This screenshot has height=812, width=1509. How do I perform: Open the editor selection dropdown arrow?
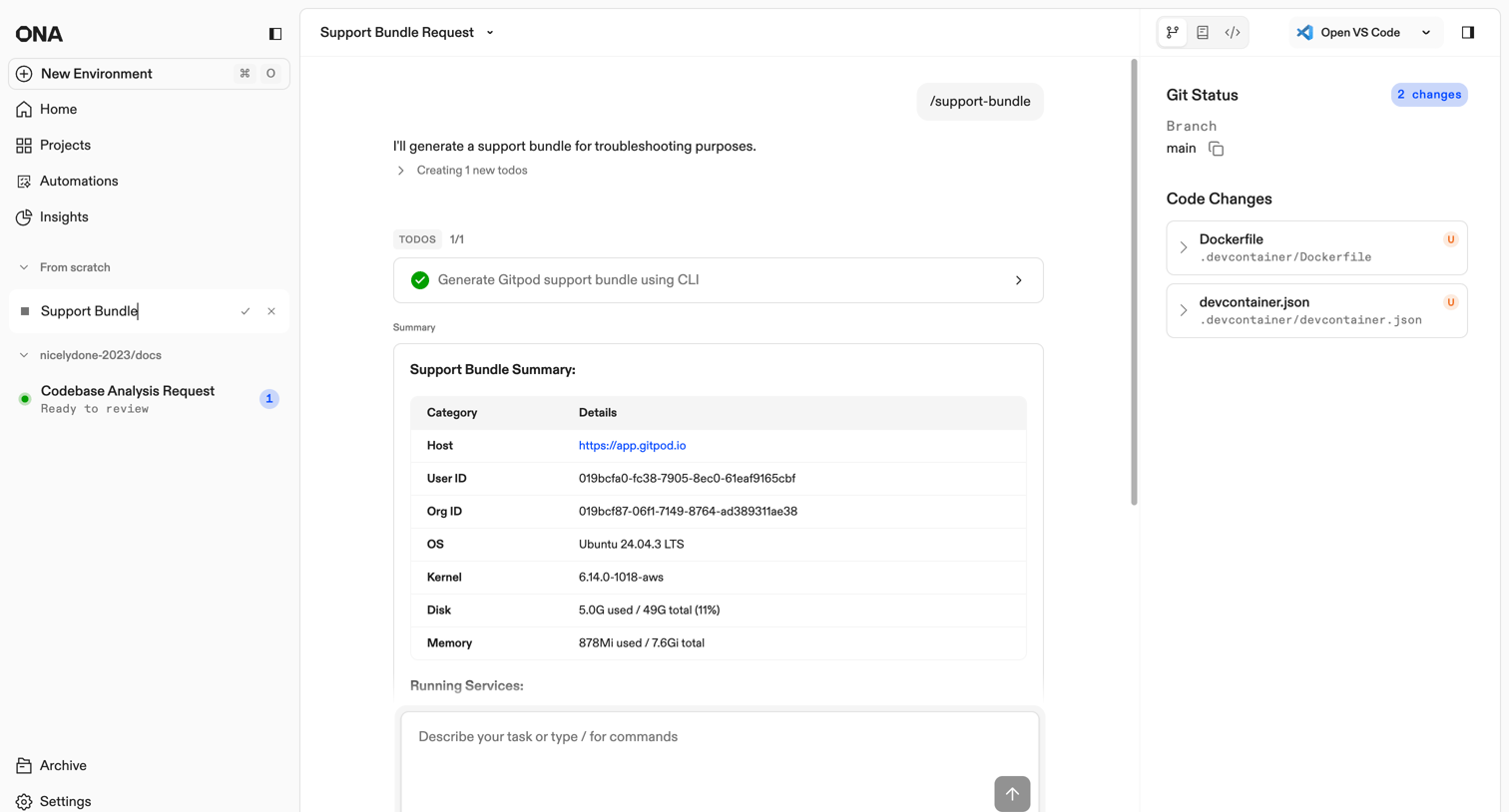[1426, 33]
